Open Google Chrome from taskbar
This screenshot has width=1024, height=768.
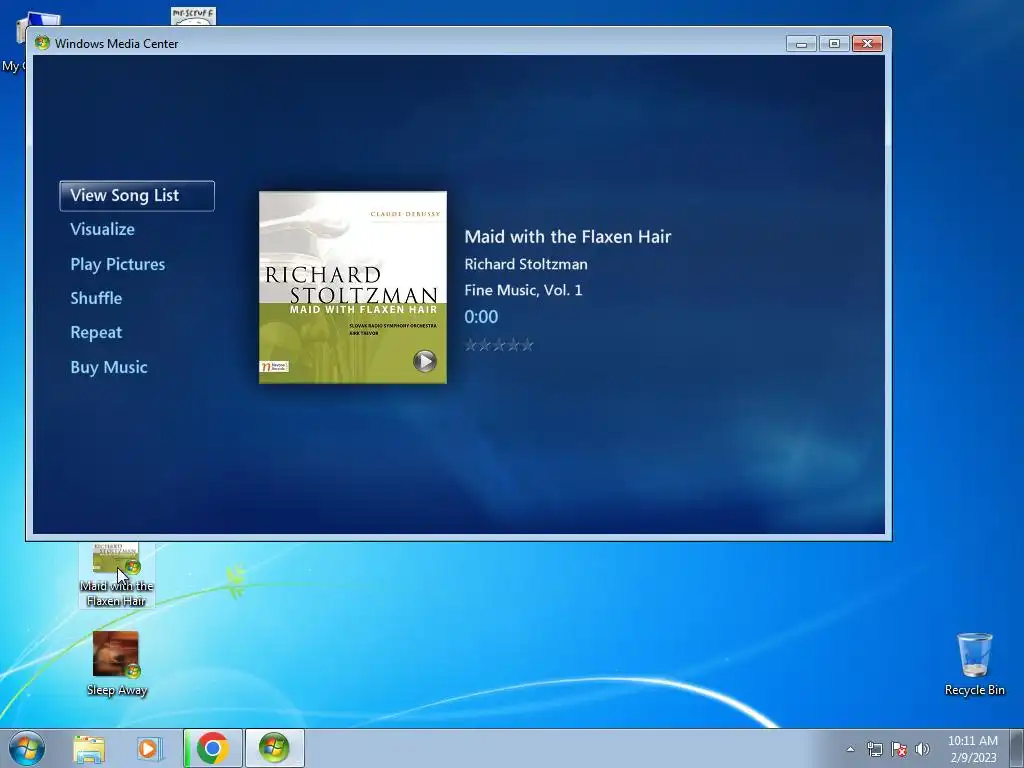pos(212,748)
